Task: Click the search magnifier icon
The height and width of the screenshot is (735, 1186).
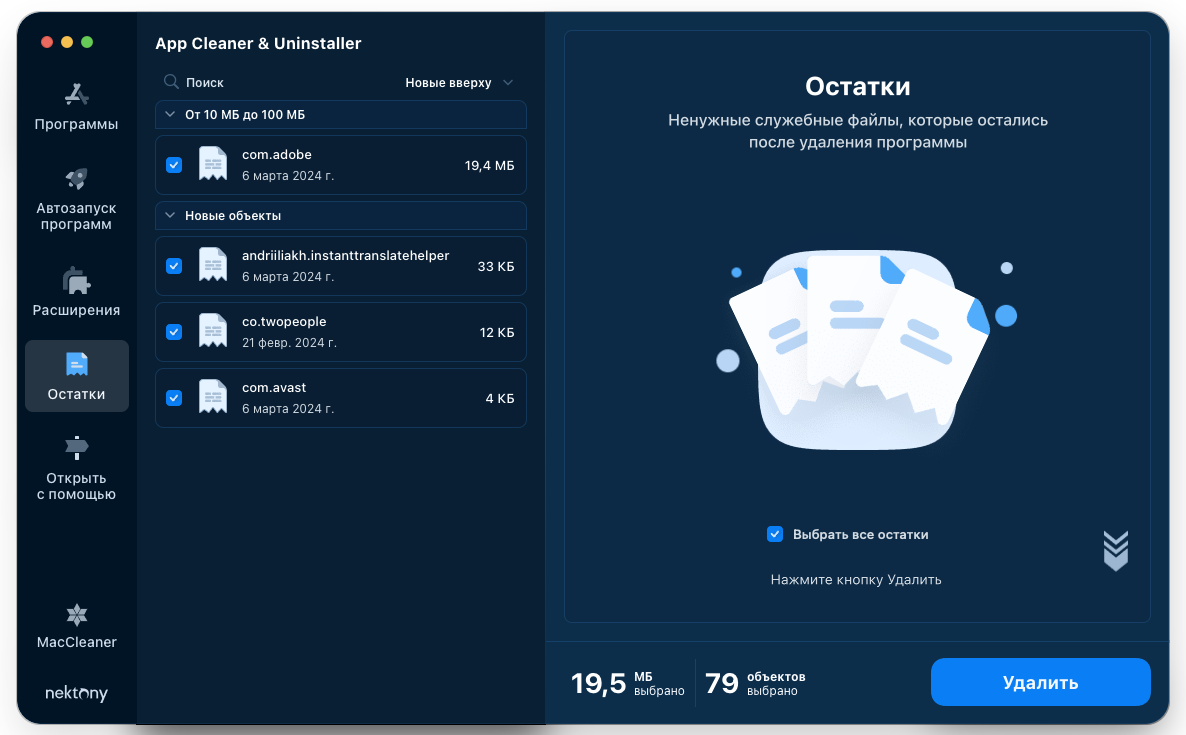Action: tap(171, 82)
